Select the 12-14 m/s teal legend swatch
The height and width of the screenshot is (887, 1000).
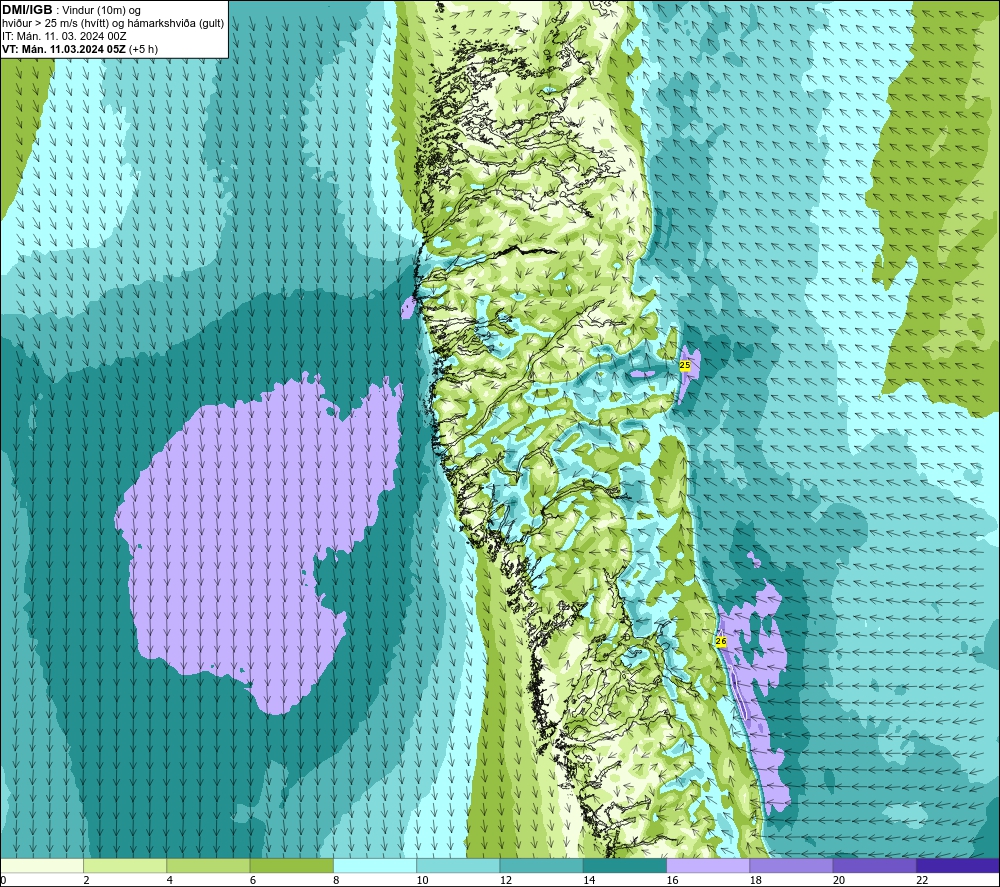point(541,865)
